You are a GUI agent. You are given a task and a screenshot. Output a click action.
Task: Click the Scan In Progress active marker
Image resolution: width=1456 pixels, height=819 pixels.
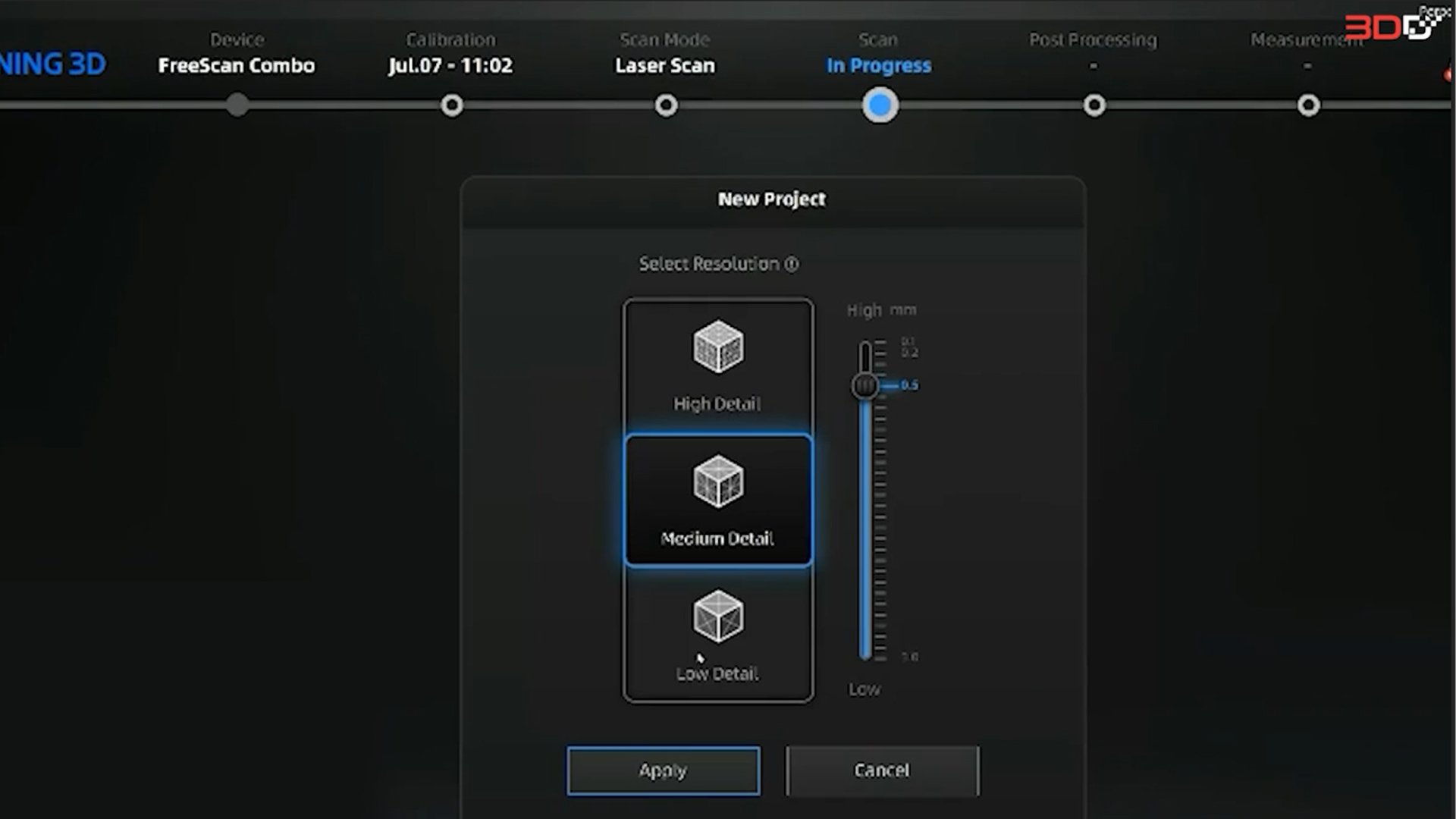[880, 105]
